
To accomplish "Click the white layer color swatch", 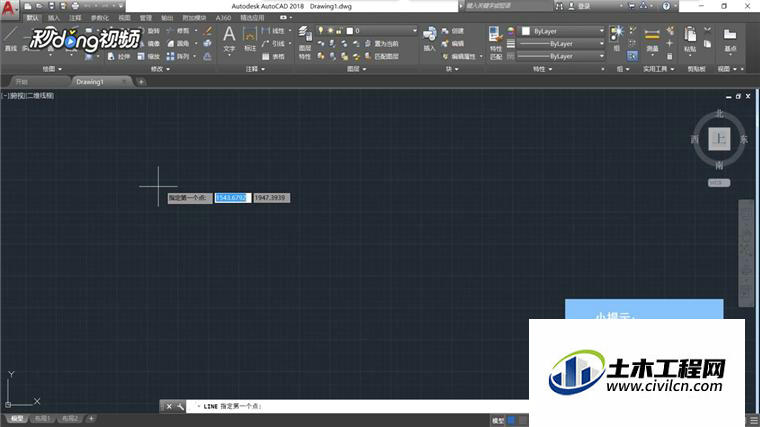I will pyautogui.click(x=349, y=31).
